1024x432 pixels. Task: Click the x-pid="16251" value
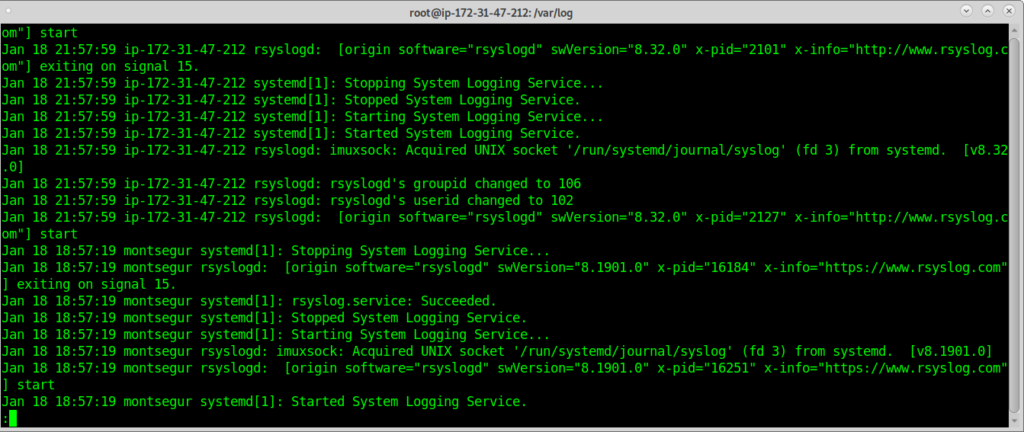tap(701, 367)
